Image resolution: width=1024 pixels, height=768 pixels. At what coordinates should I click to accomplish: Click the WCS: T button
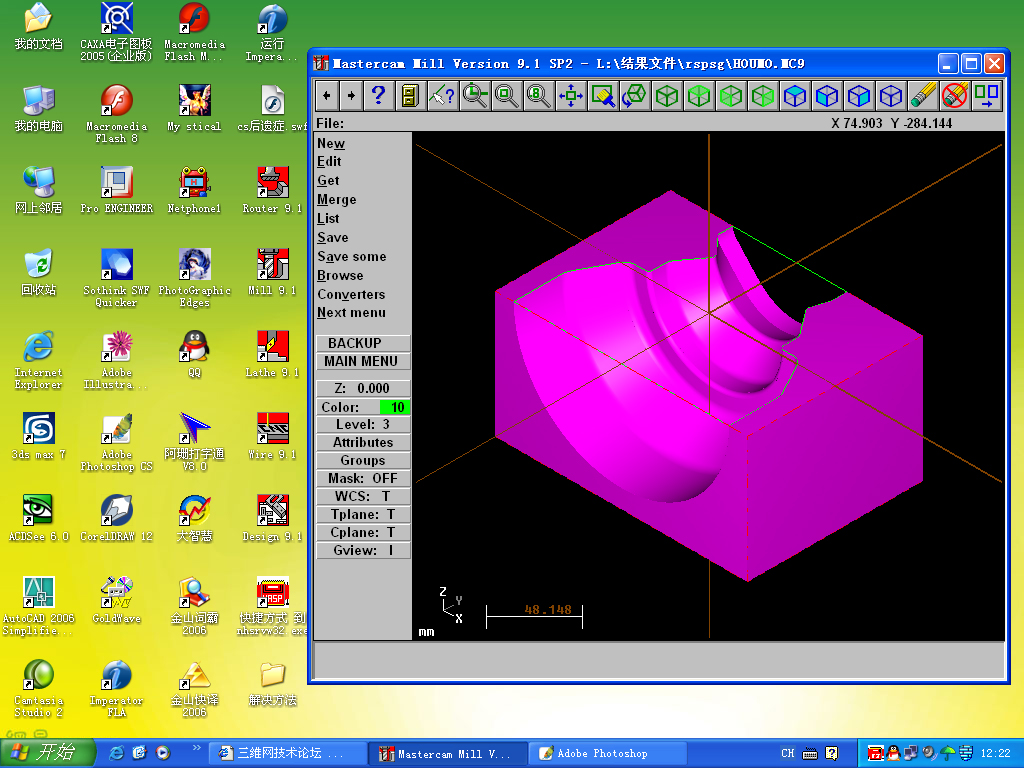coord(363,496)
